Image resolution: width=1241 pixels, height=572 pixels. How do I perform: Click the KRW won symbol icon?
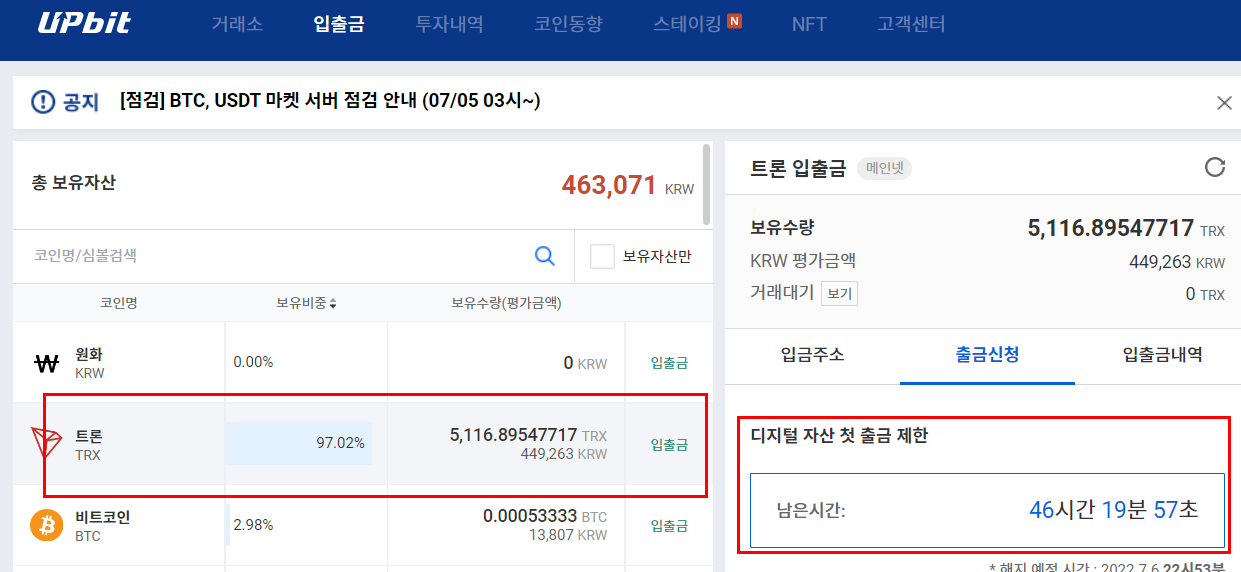coord(47,363)
